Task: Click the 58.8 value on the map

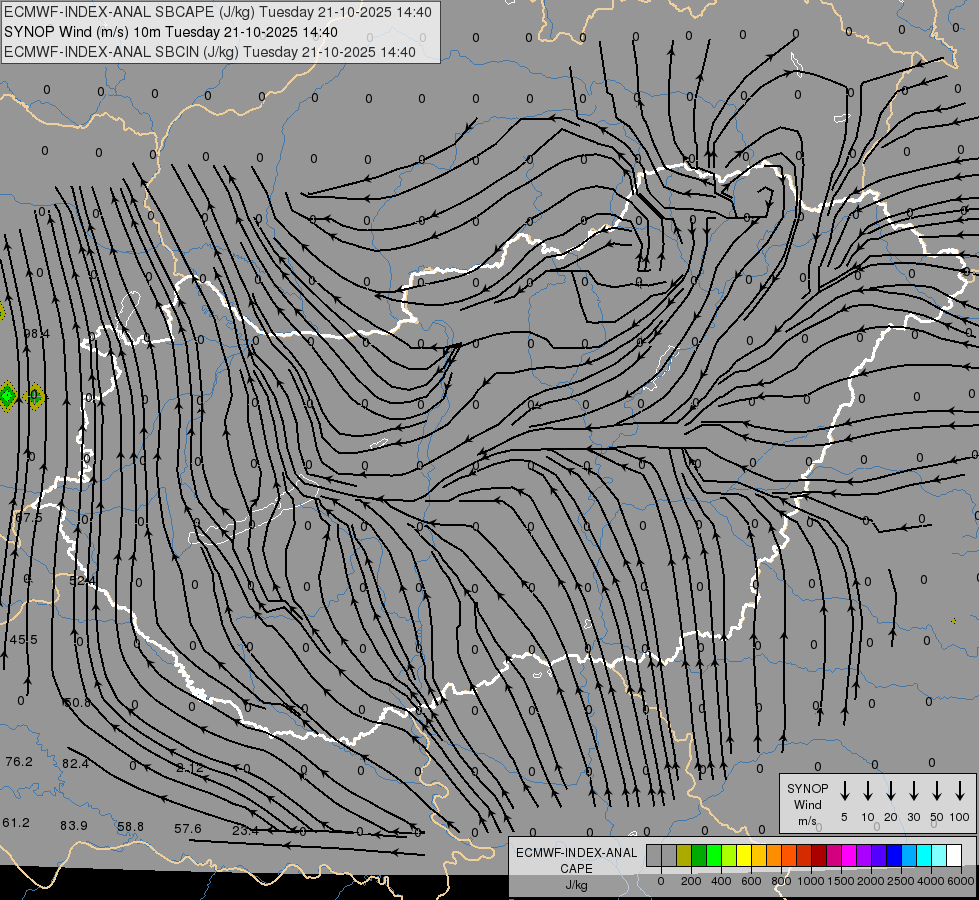Action: [130, 827]
